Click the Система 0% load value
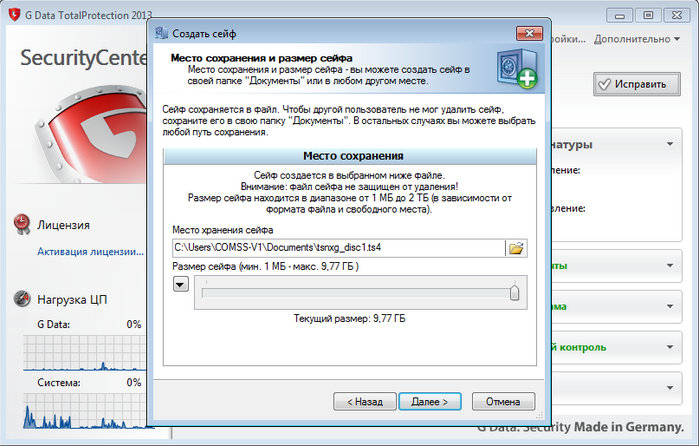This screenshot has width=699, height=446. (134, 382)
